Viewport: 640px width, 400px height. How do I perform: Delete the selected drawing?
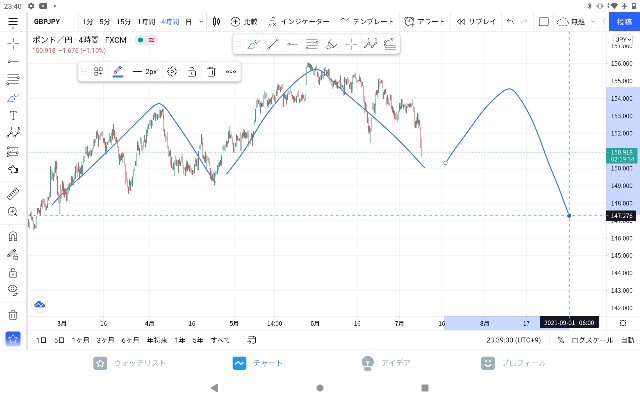[x=211, y=72]
